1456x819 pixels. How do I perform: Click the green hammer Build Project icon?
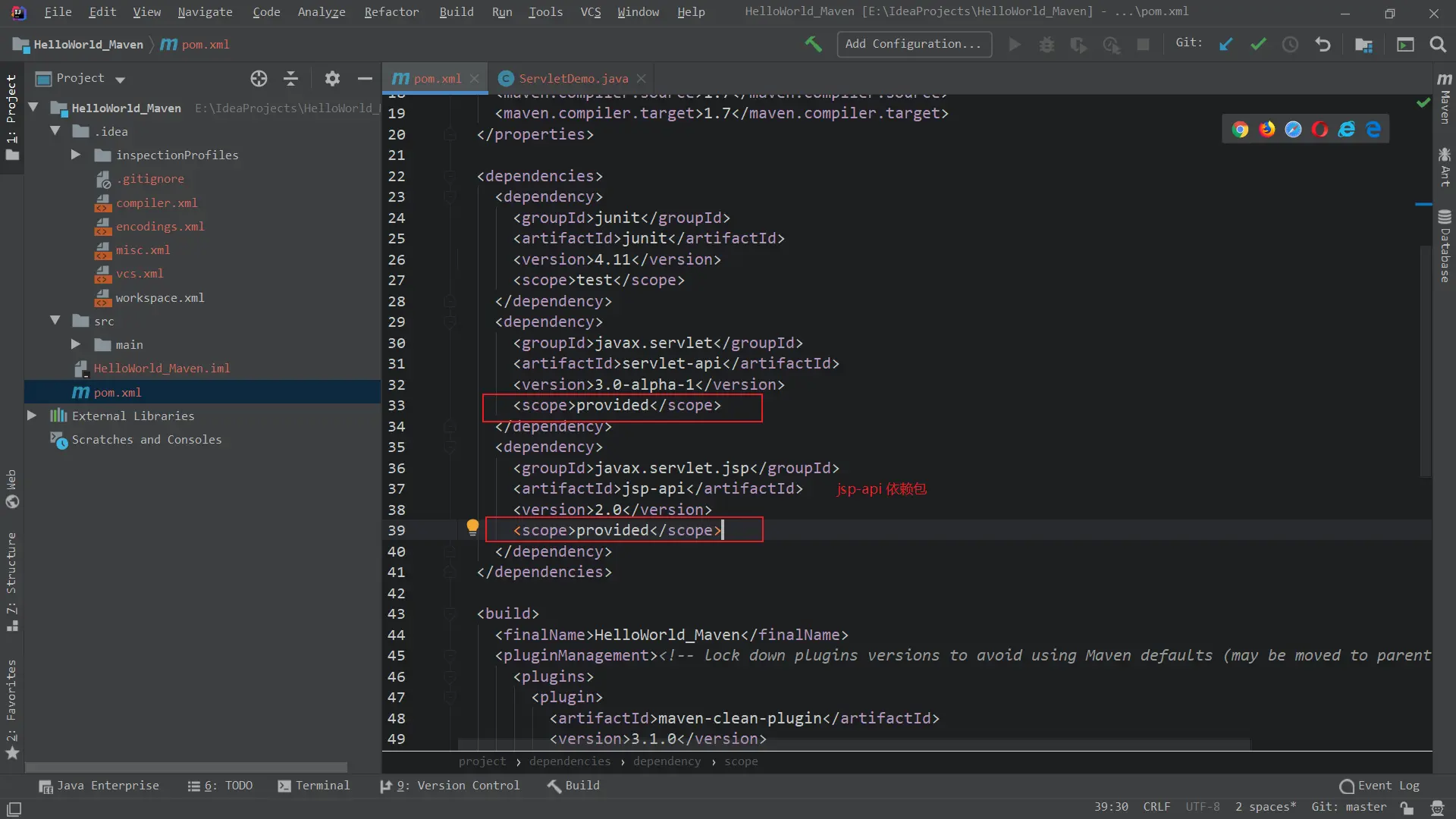[813, 44]
